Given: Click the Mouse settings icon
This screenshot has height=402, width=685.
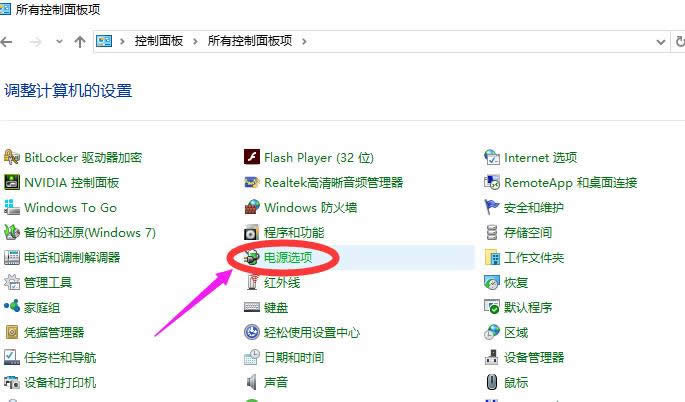Looking at the screenshot, I should tap(492, 382).
